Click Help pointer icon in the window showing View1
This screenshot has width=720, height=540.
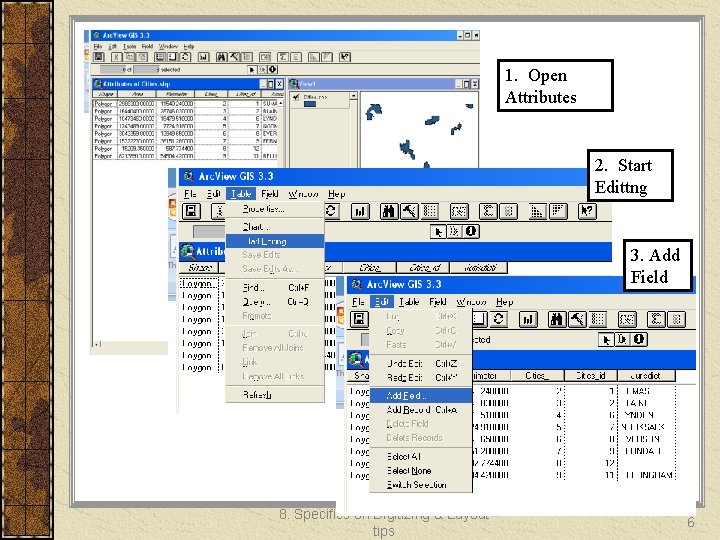(345, 57)
